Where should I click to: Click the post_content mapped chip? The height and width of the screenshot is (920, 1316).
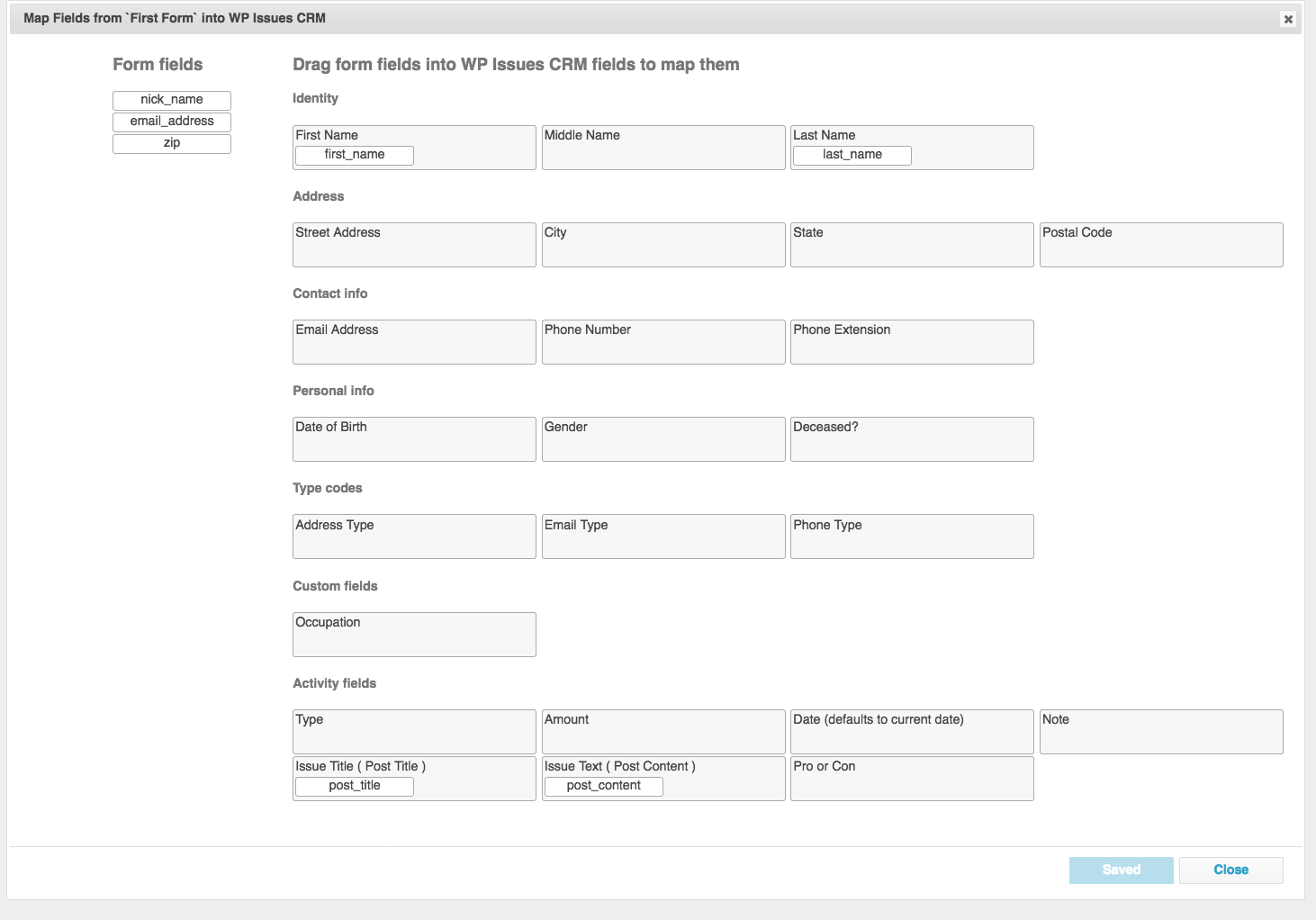click(604, 786)
